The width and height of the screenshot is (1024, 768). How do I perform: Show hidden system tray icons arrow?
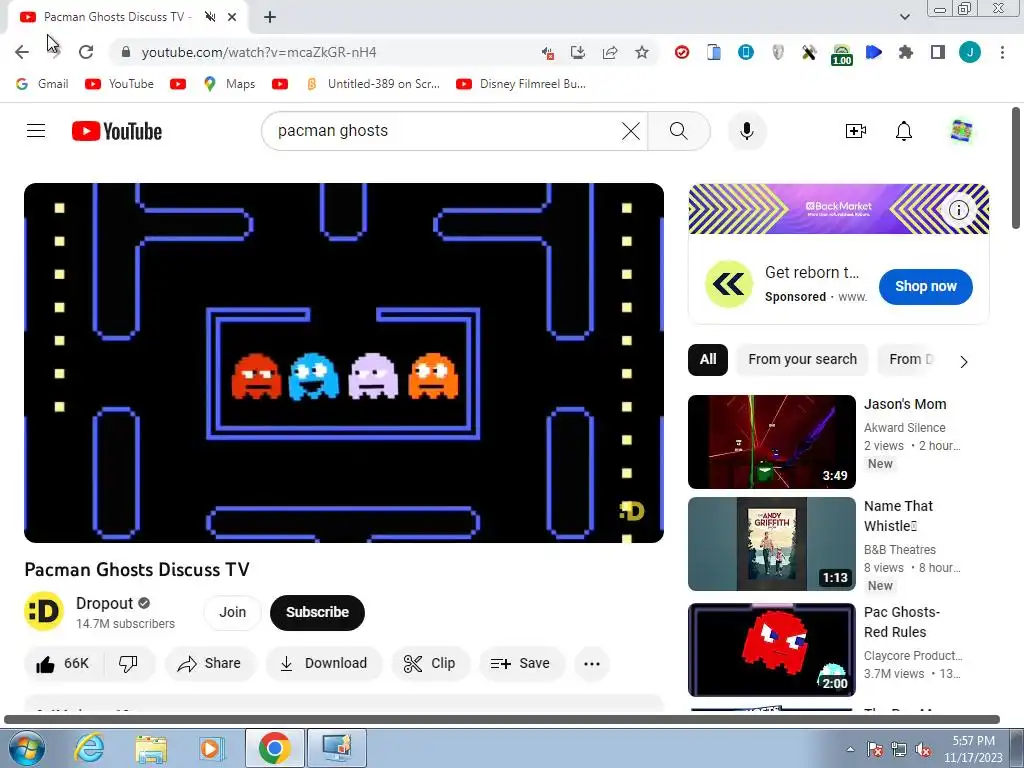[x=850, y=749]
